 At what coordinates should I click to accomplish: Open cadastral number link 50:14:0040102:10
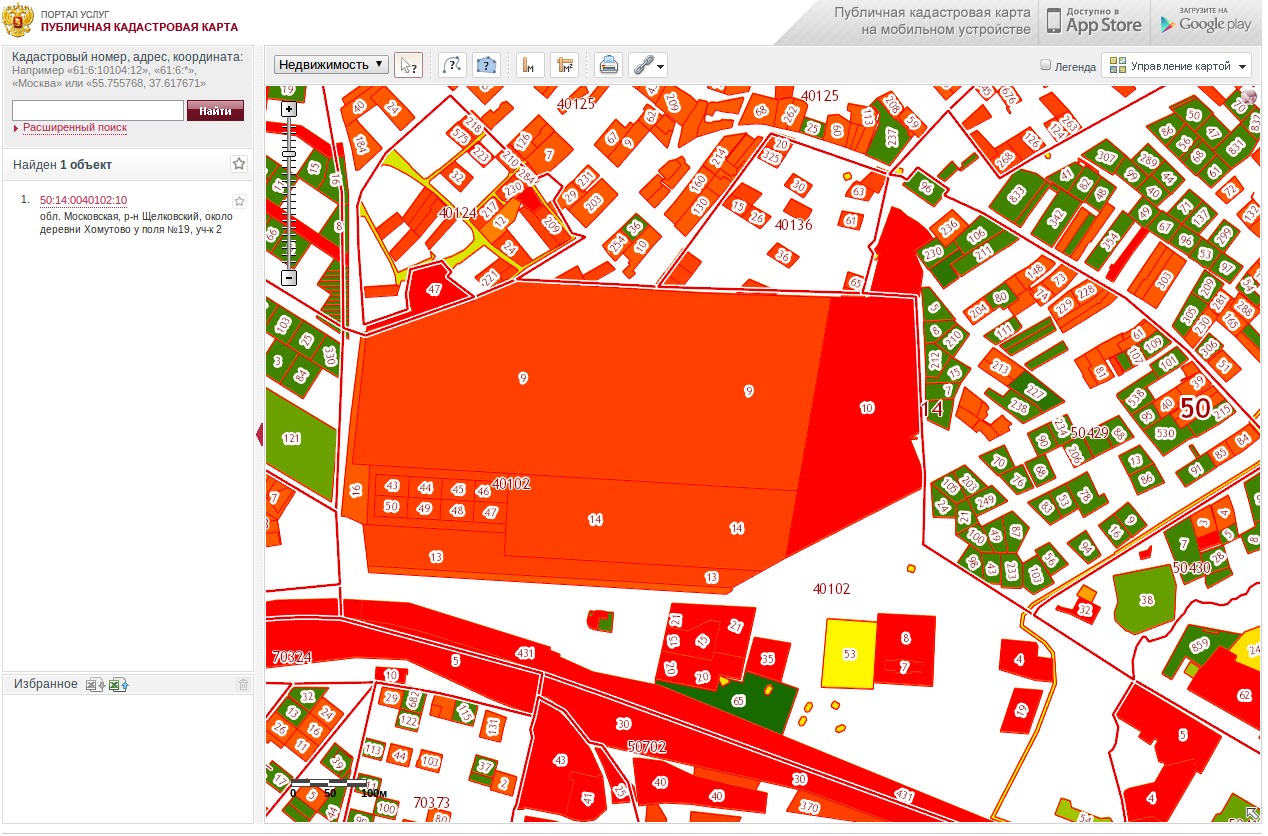(83, 200)
